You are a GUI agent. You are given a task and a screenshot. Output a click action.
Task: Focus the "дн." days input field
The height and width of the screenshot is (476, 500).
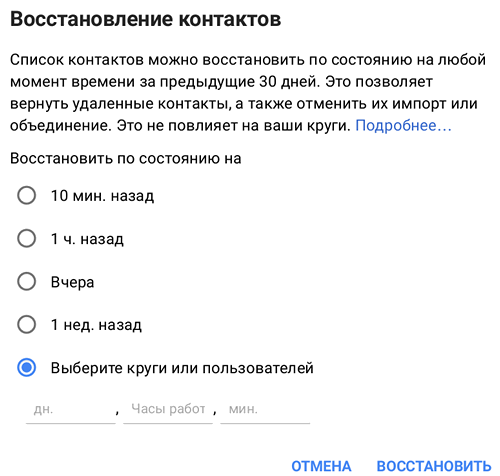coord(71,411)
